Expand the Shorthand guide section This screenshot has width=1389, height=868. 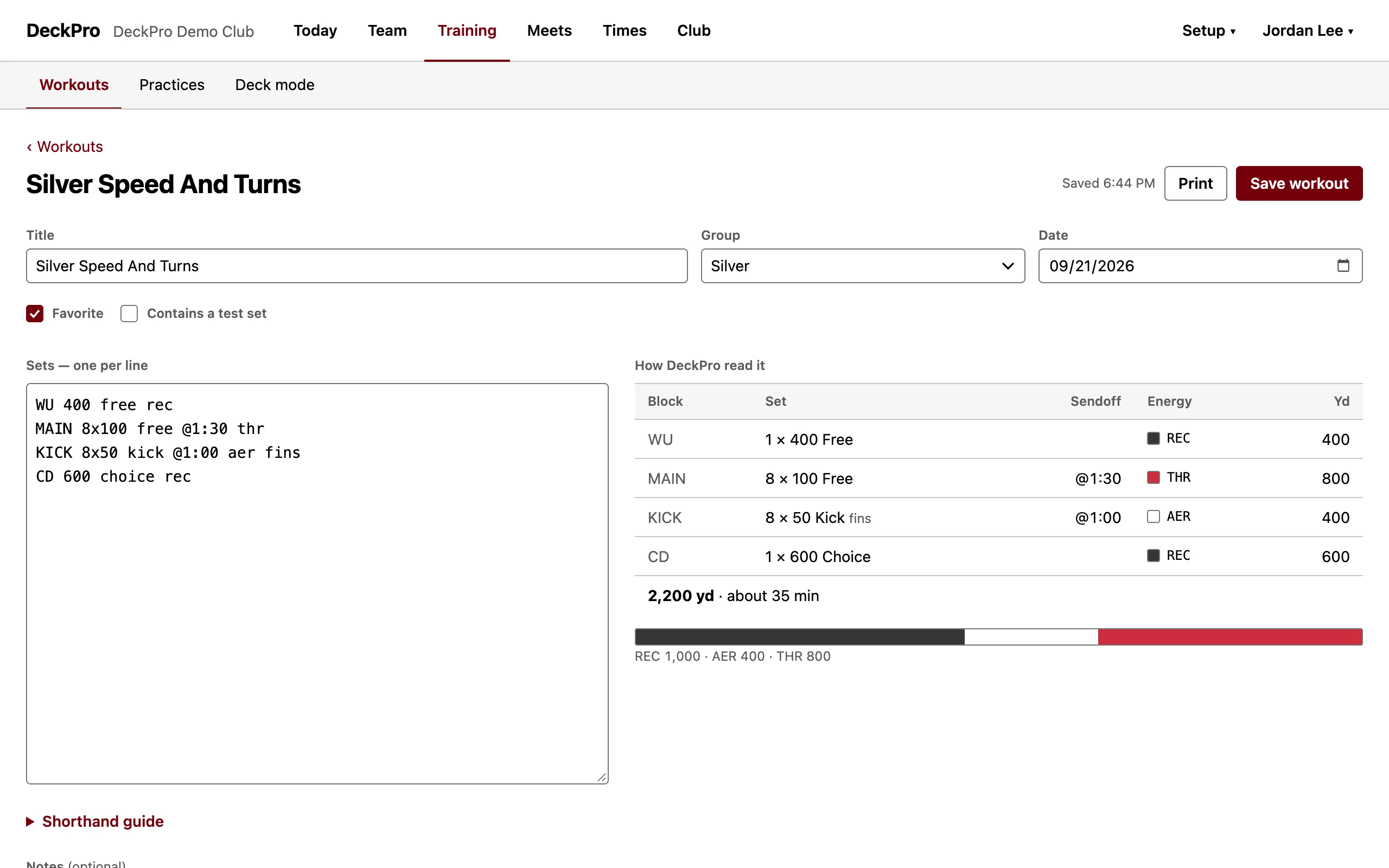[x=95, y=821]
